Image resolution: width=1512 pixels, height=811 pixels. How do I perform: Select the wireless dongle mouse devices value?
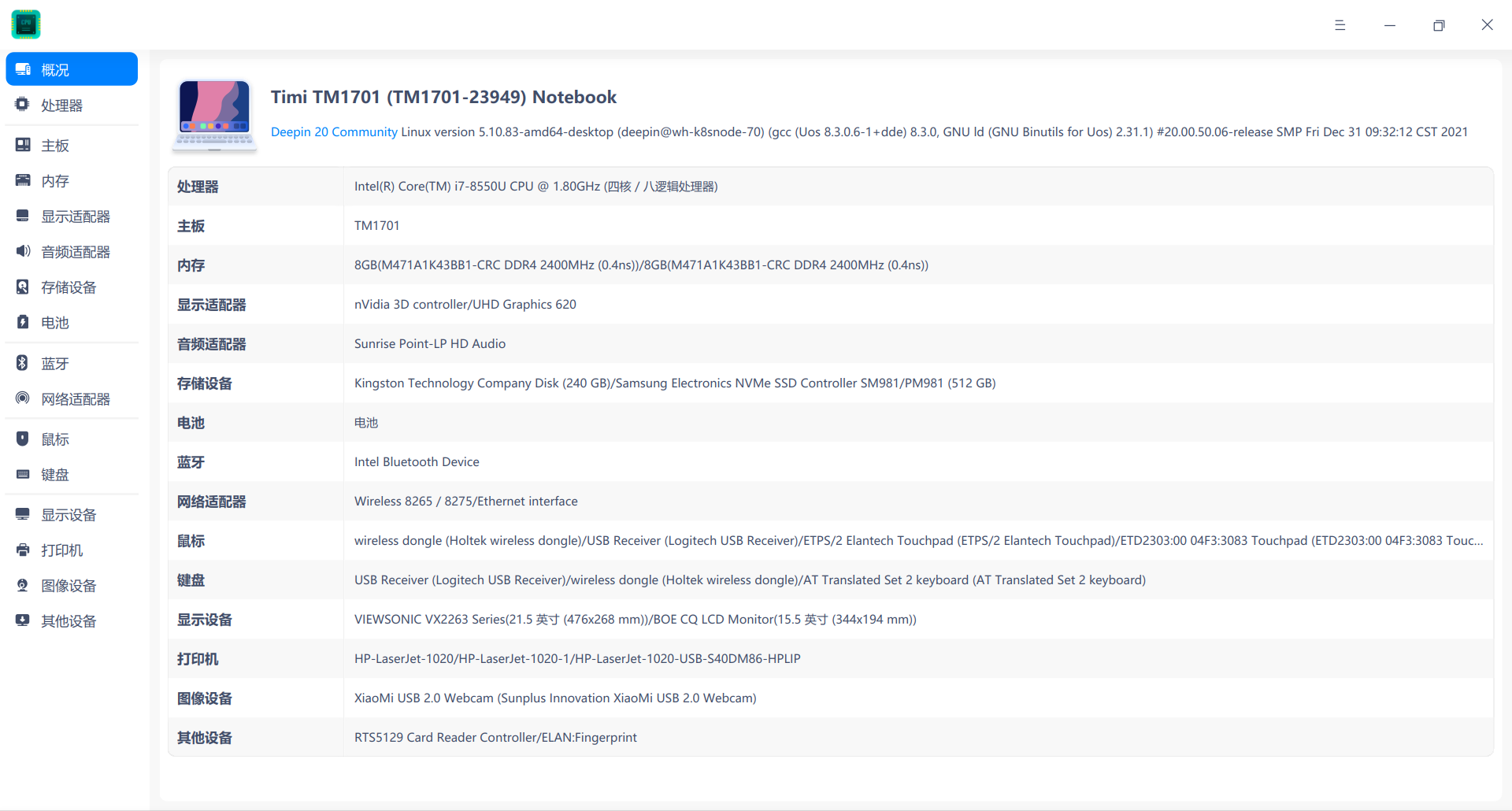pyautogui.click(x=918, y=541)
